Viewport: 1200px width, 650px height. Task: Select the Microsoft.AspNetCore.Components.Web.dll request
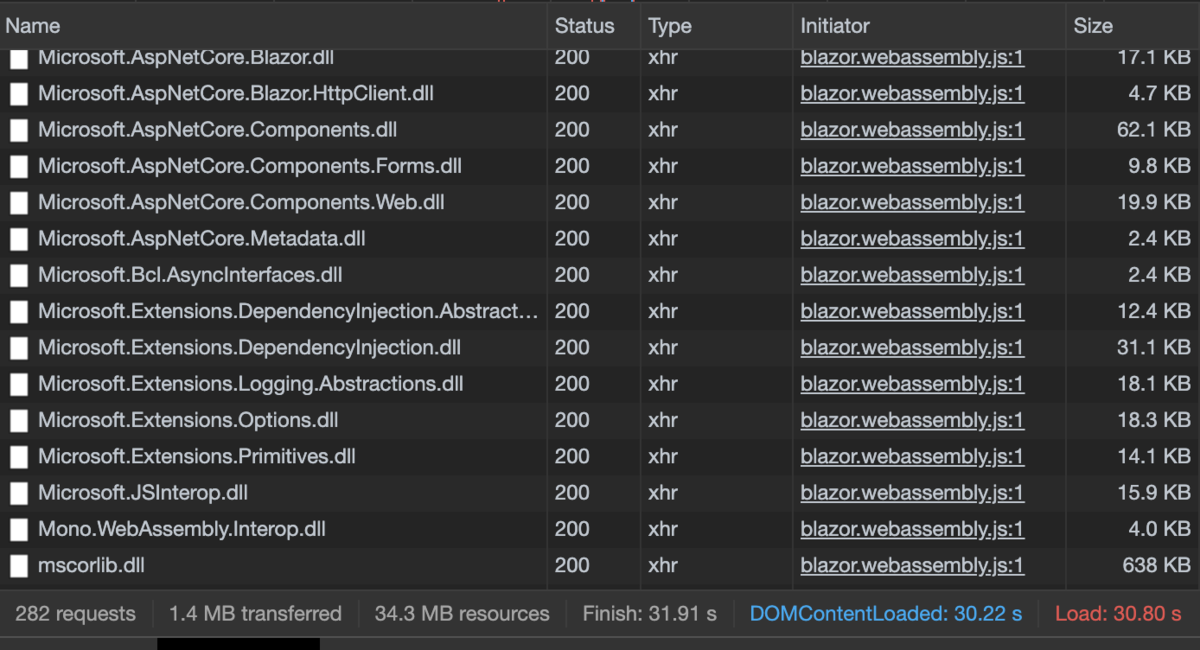(241, 203)
